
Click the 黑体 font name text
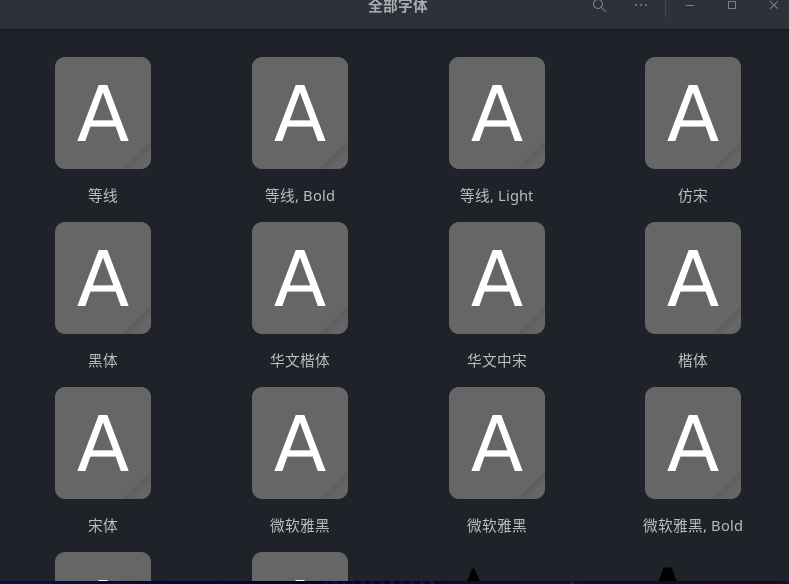coord(103,361)
